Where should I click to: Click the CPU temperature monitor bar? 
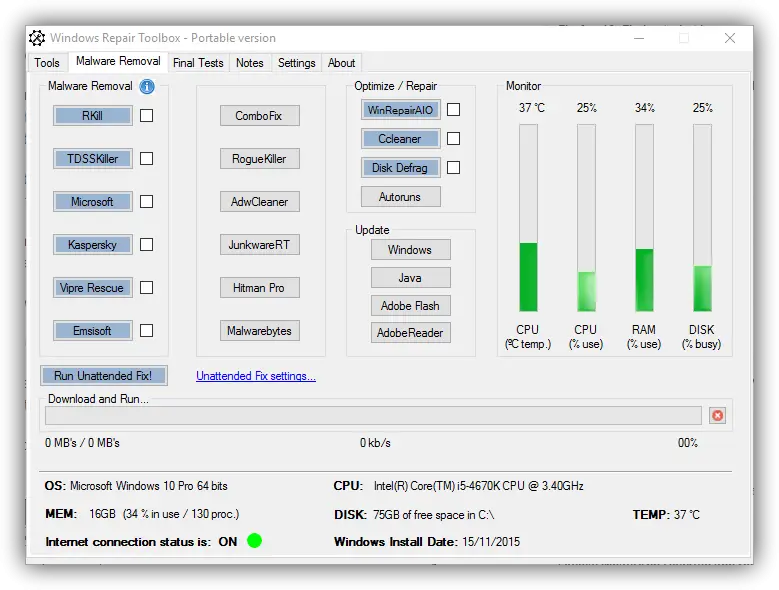529,218
